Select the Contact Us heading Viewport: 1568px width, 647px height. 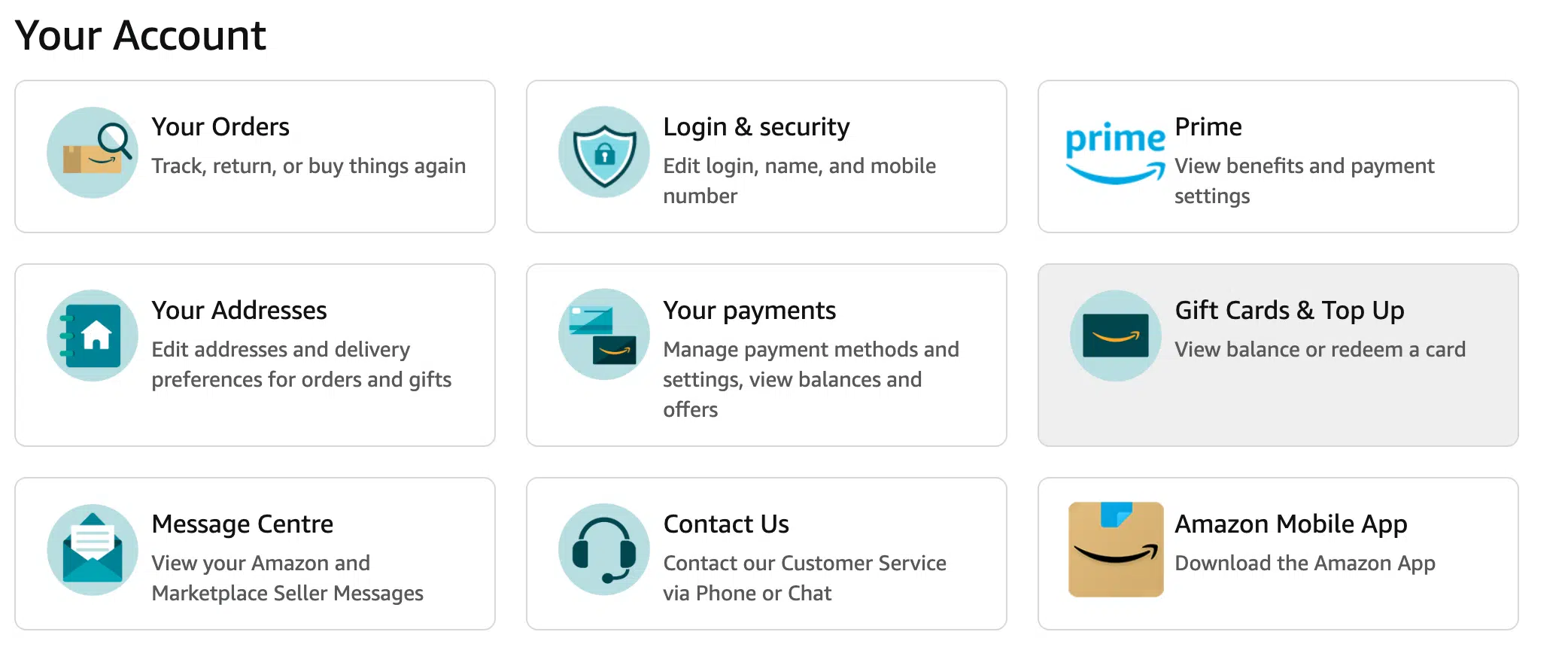tap(726, 524)
